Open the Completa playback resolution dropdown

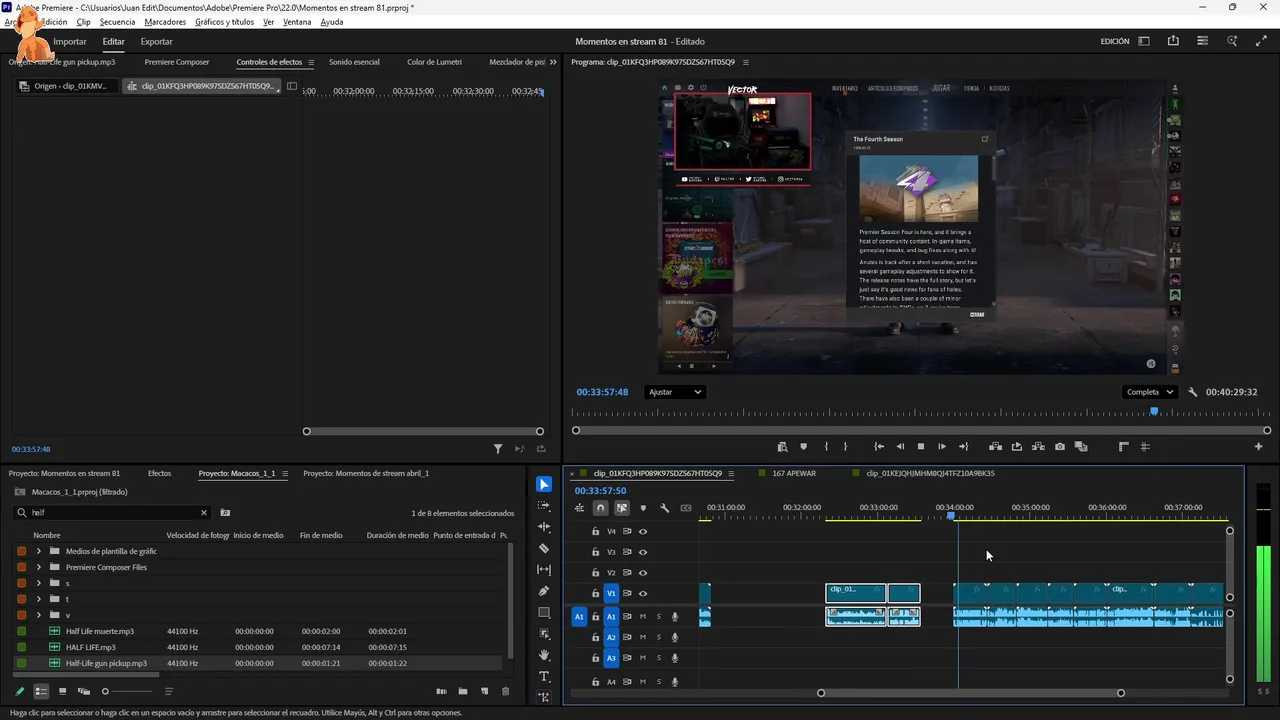pos(1149,392)
